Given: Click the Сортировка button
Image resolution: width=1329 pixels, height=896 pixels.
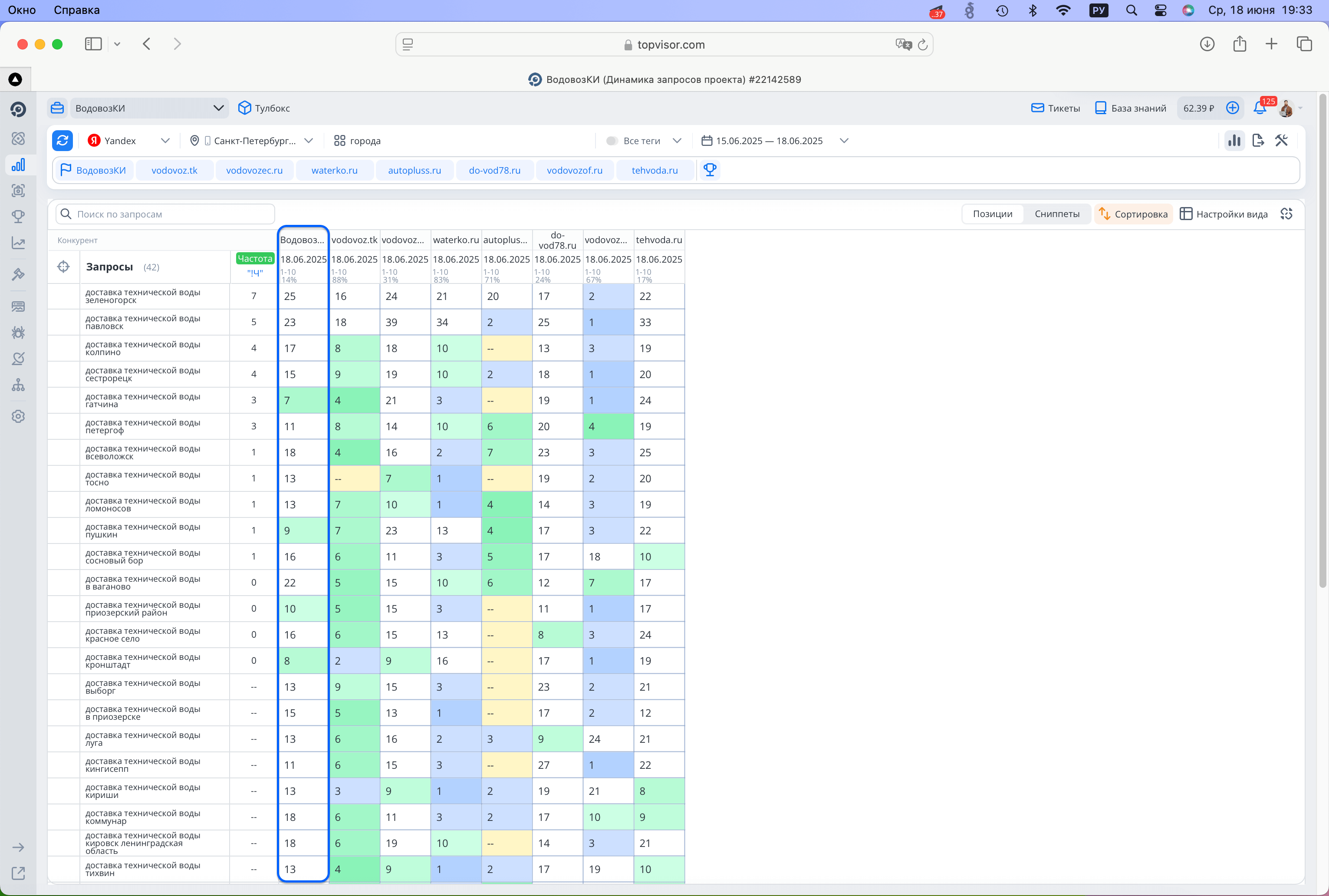Looking at the screenshot, I should (x=1133, y=214).
